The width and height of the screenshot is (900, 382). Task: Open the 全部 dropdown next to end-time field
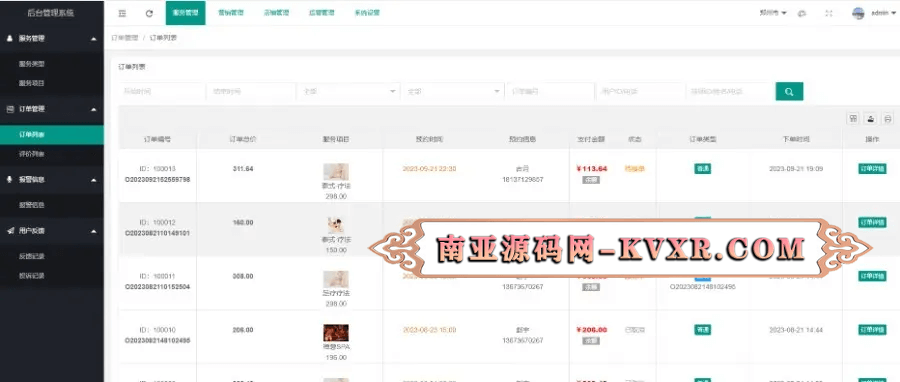coord(348,91)
